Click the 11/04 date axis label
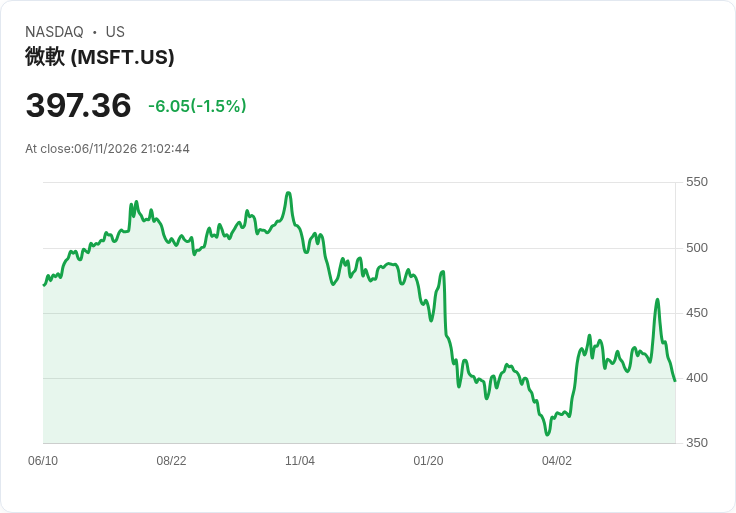736x513 pixels. [x=300, y=461]
